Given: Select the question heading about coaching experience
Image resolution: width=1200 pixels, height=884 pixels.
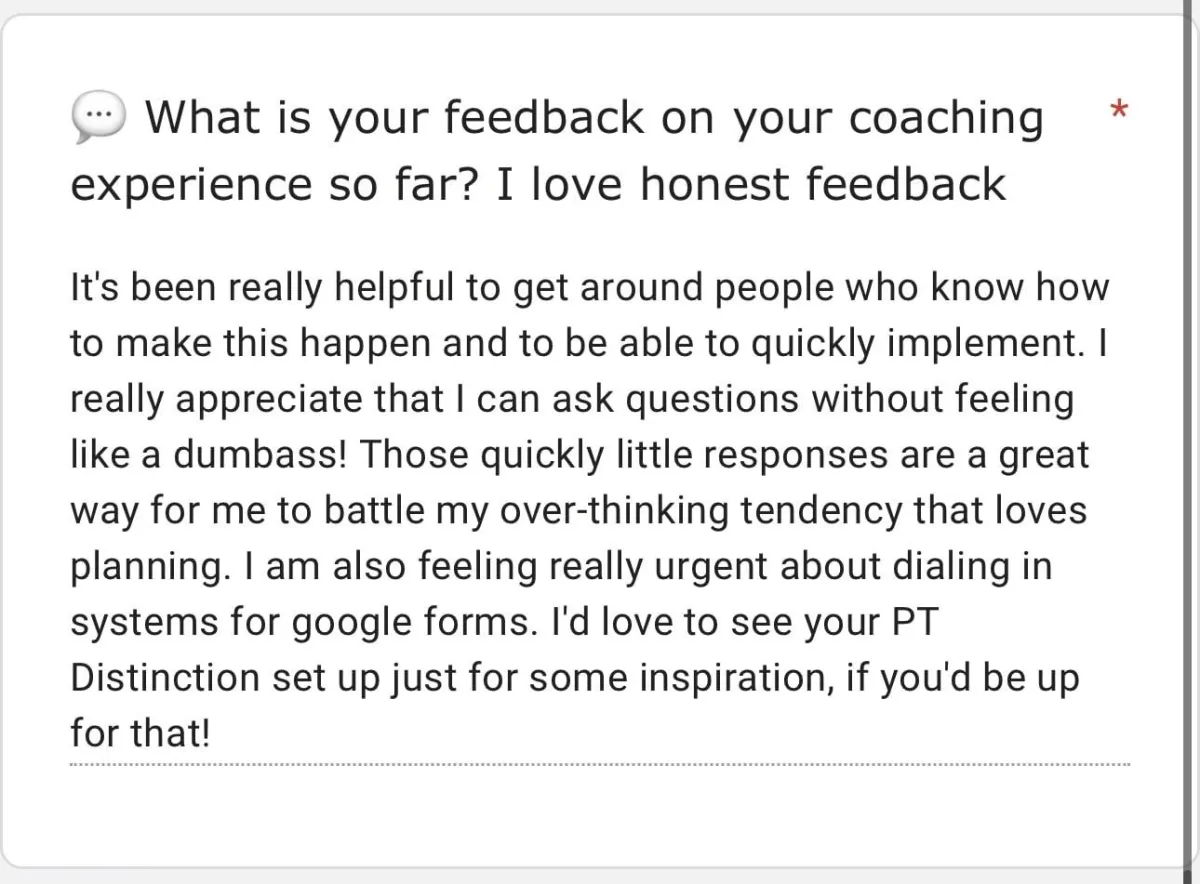Looking at the screenshot, I should (557, 151).
